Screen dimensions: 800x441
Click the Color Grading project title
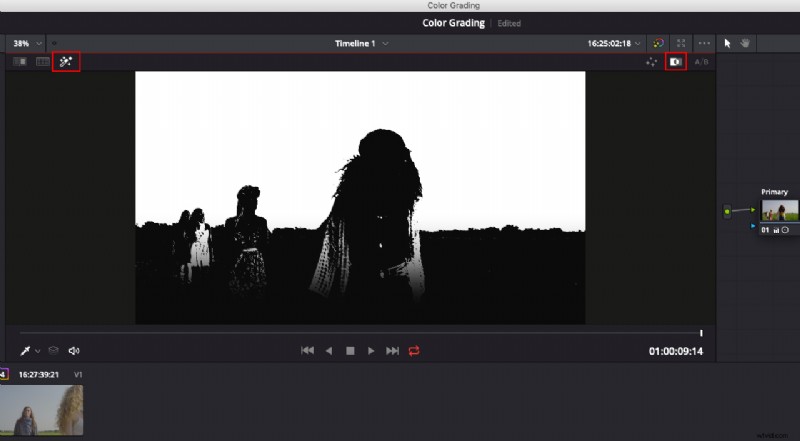453,23
